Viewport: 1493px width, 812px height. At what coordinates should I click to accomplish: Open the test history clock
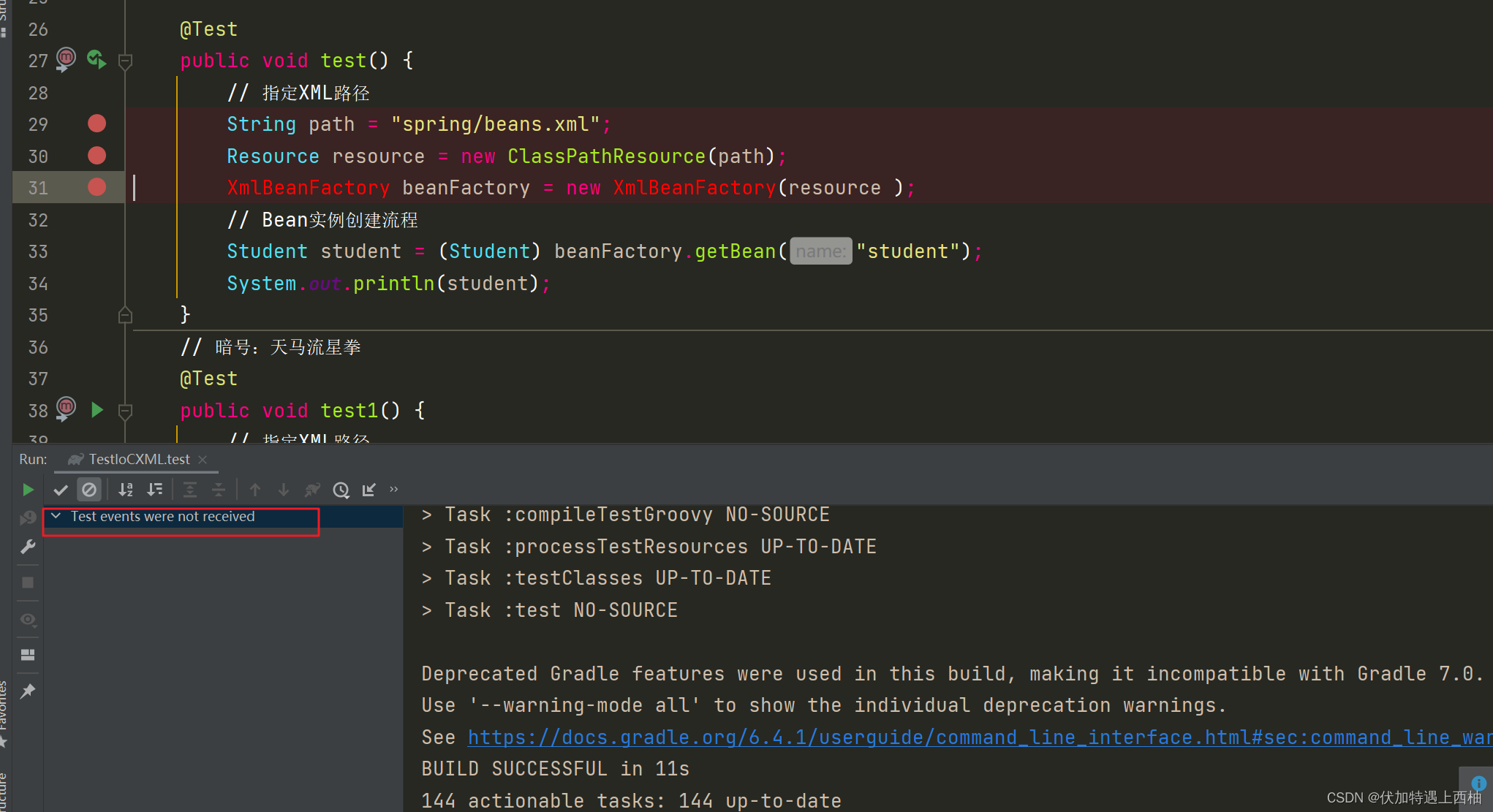click(x=341, y=490)
